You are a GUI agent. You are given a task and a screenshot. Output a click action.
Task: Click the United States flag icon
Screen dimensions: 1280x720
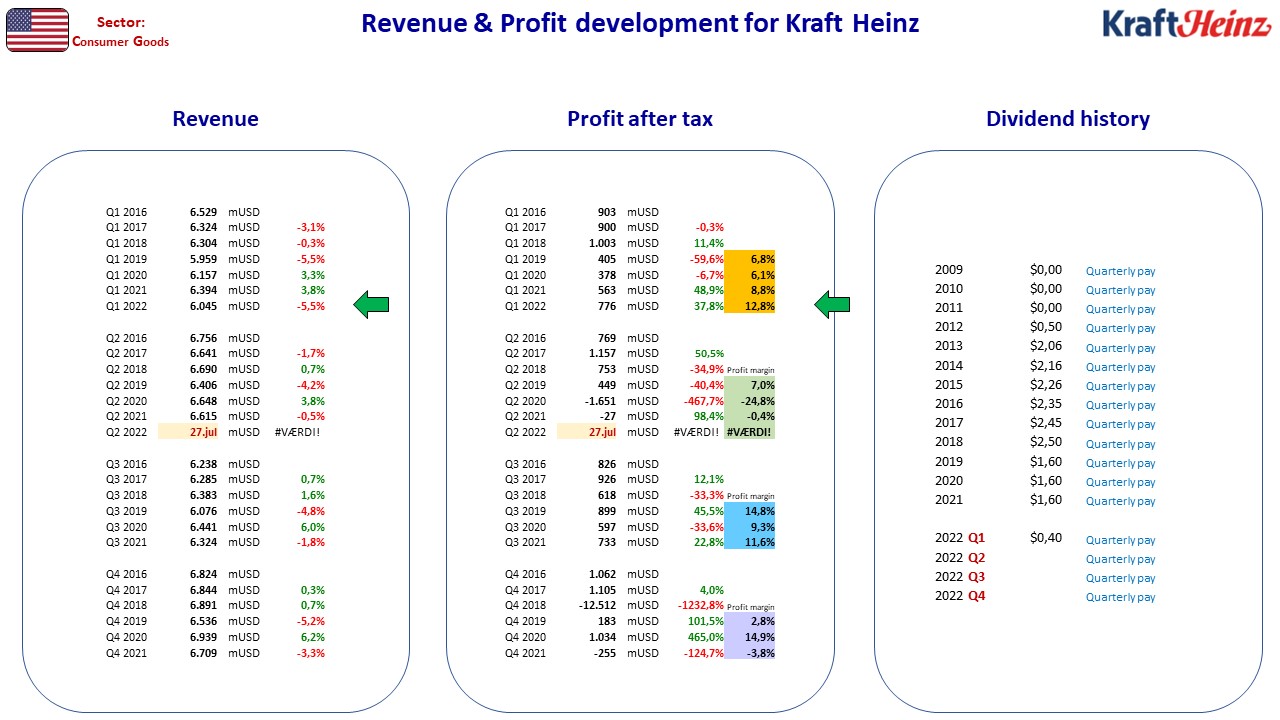click(x=38, y=30)
